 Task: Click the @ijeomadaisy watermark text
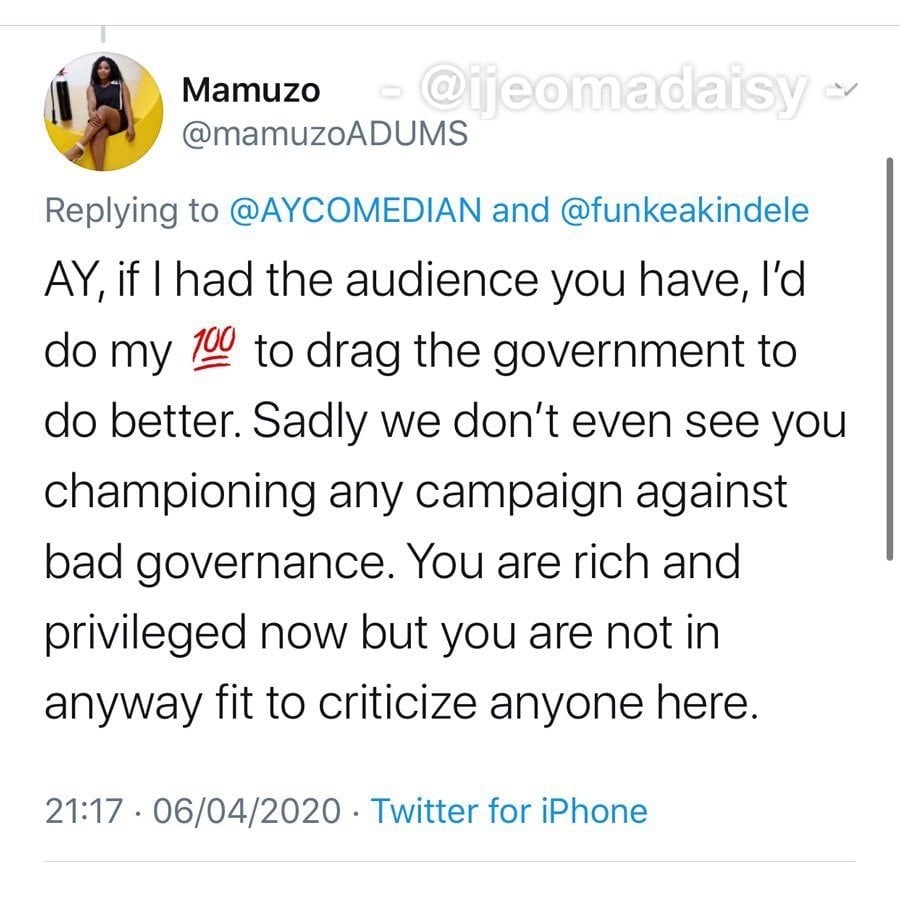(x=614, y=93)
